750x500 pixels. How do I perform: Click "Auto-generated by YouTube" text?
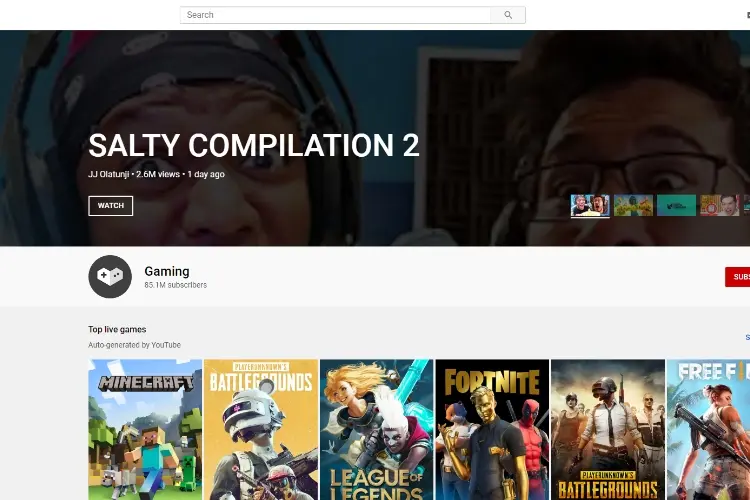click(134, 345)
